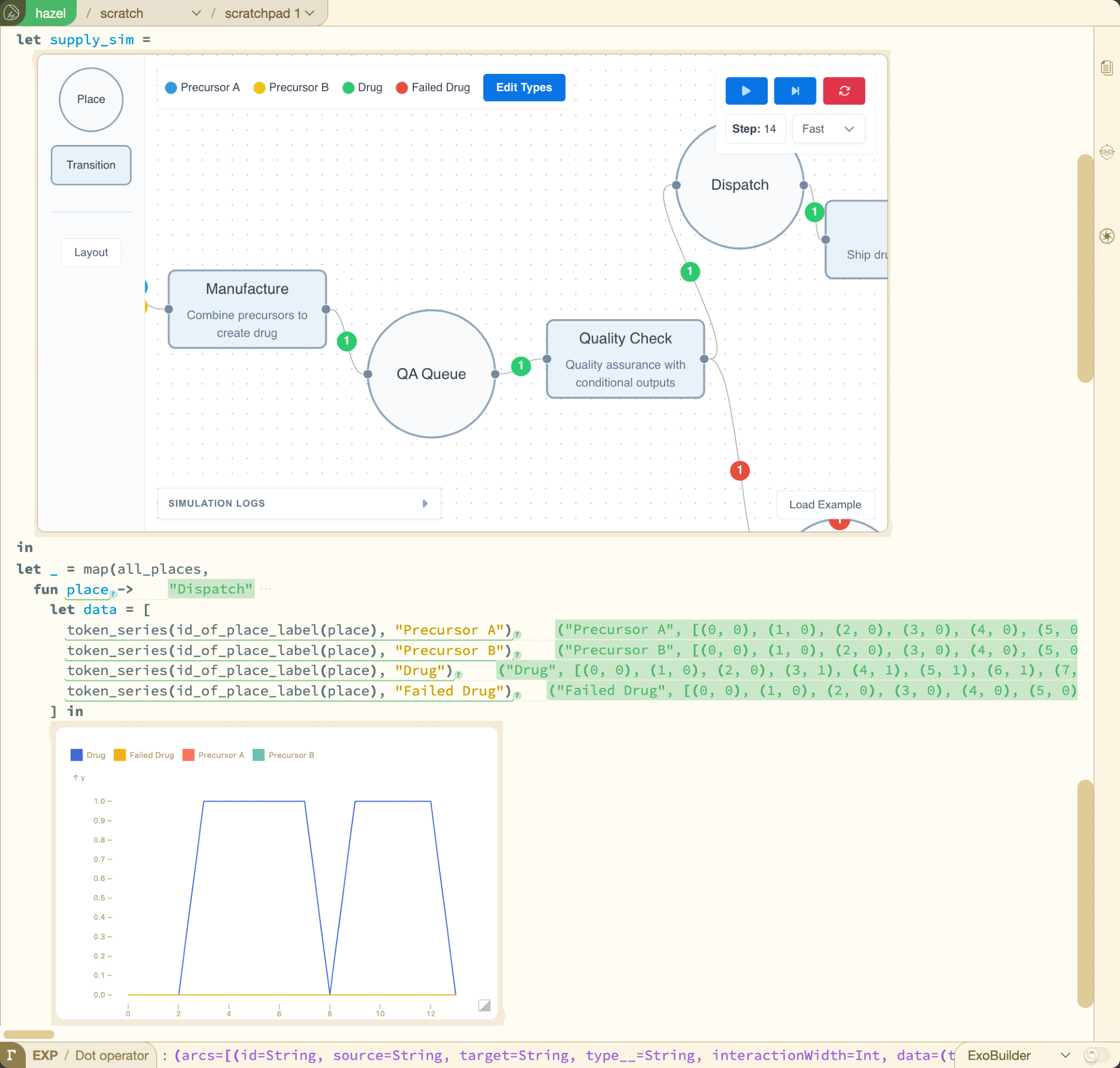Click the Precursor A chart color swatch
Image resolution: width=1120 pixels, height=1068 pixels.
tap(188, 755)
